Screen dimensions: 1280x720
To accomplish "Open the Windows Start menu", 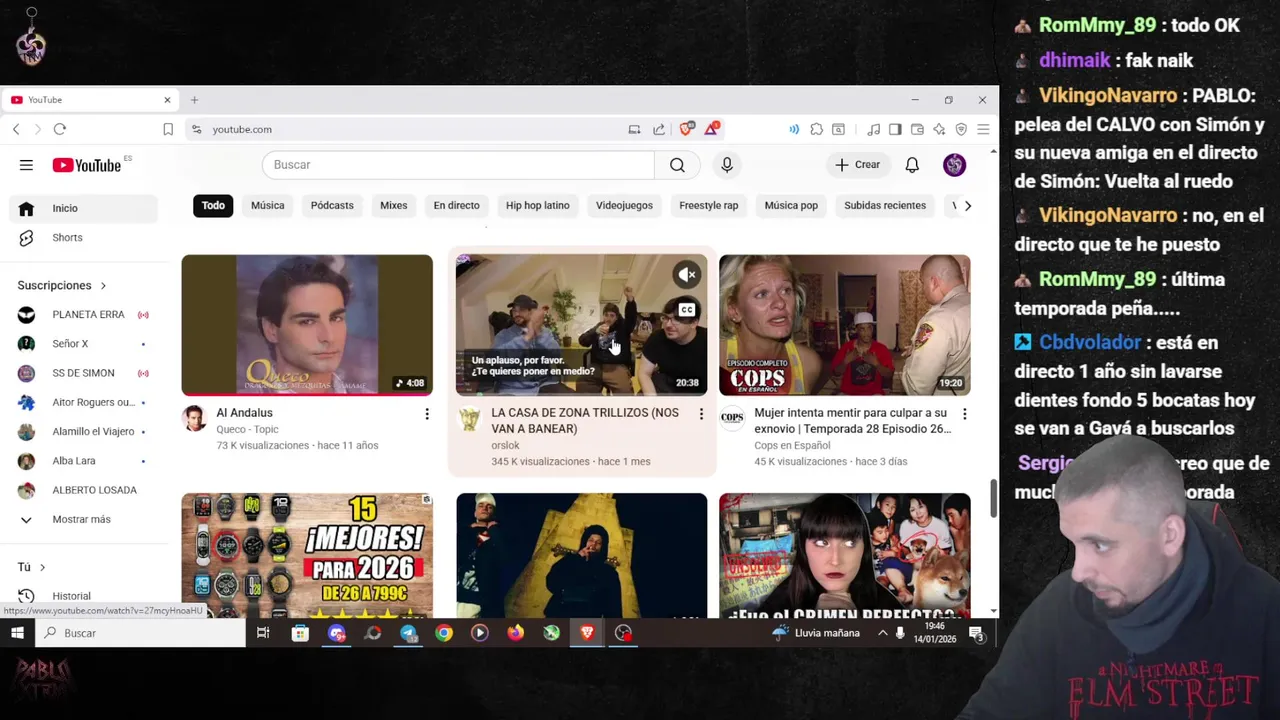I will pyautogui.click(x=17, y=633).
